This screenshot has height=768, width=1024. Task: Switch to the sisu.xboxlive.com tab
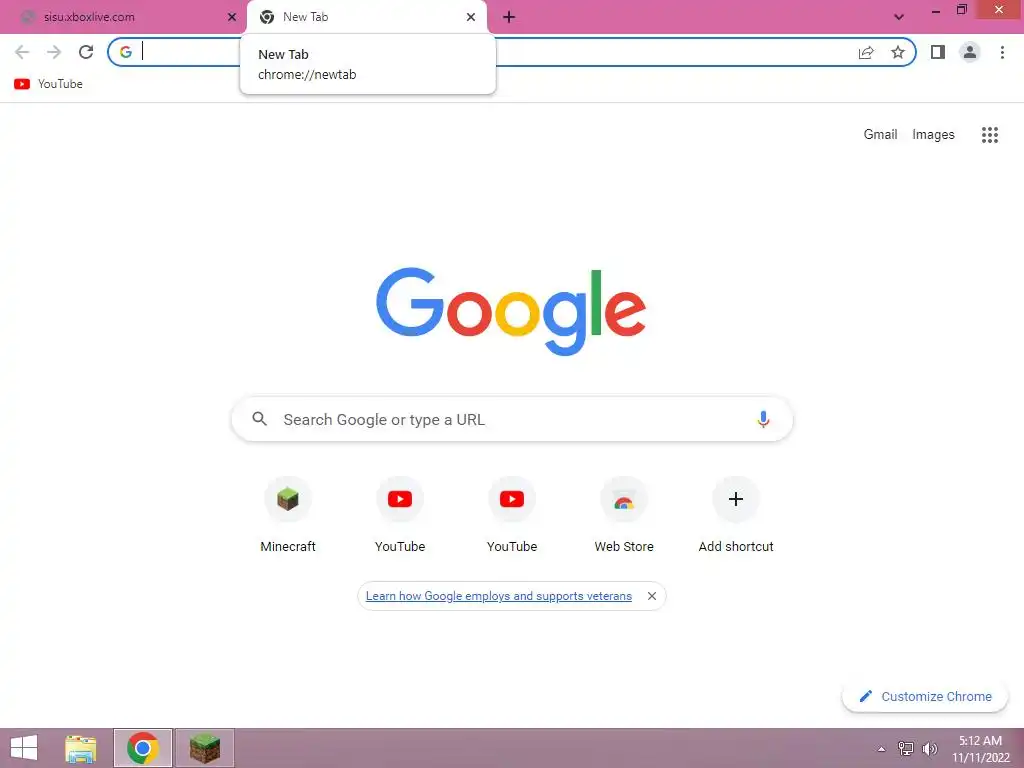pyautogui.click(x=124, y=18)
